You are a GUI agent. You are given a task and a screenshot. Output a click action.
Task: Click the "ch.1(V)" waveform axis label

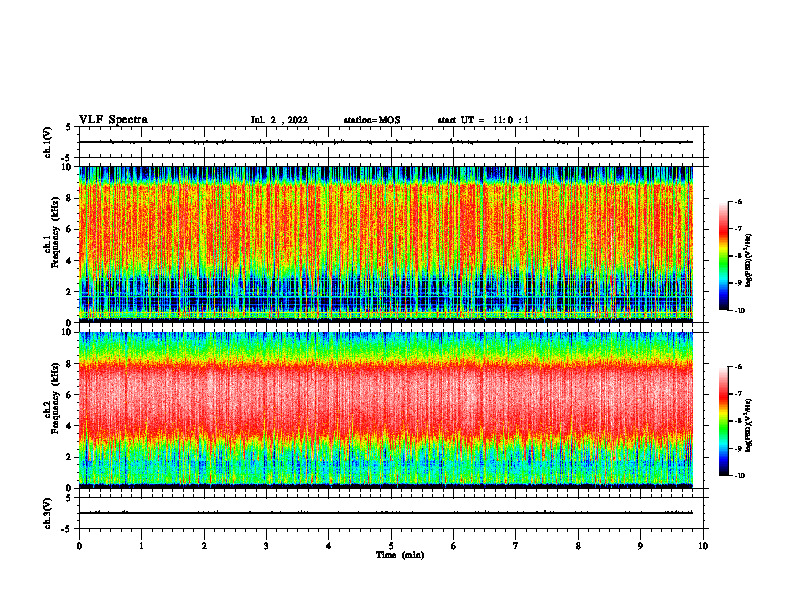(47, 142)
